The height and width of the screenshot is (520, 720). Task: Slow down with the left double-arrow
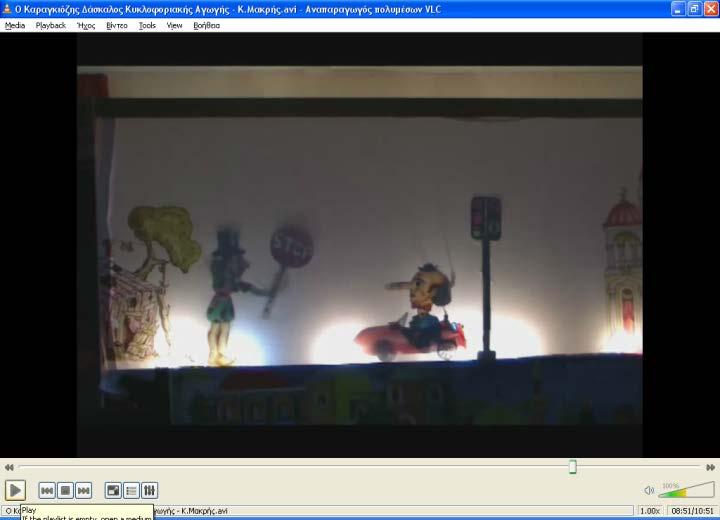click(x=9, y=467)
